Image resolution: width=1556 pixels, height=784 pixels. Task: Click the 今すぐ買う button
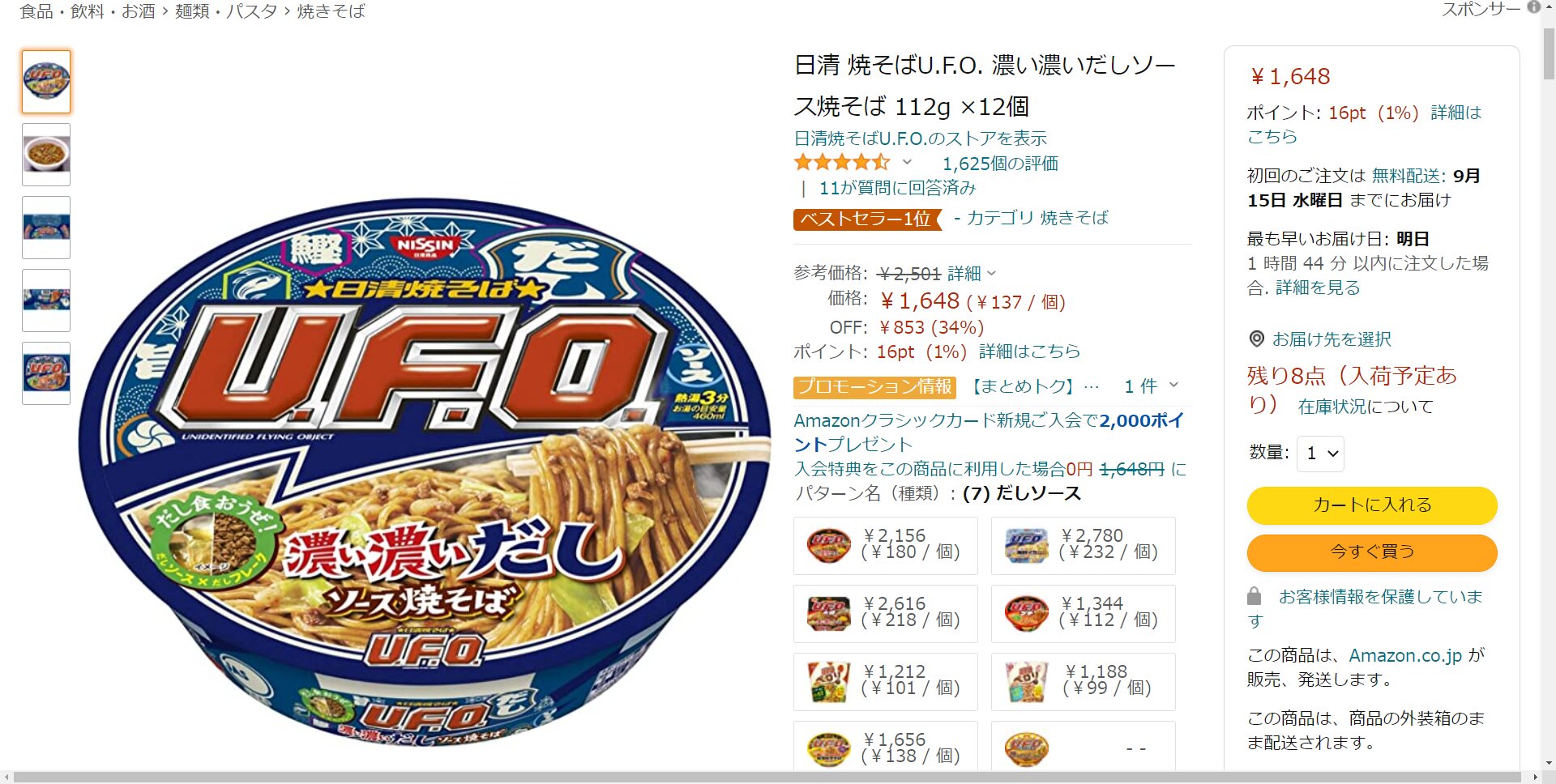[x=1372, y=552]
